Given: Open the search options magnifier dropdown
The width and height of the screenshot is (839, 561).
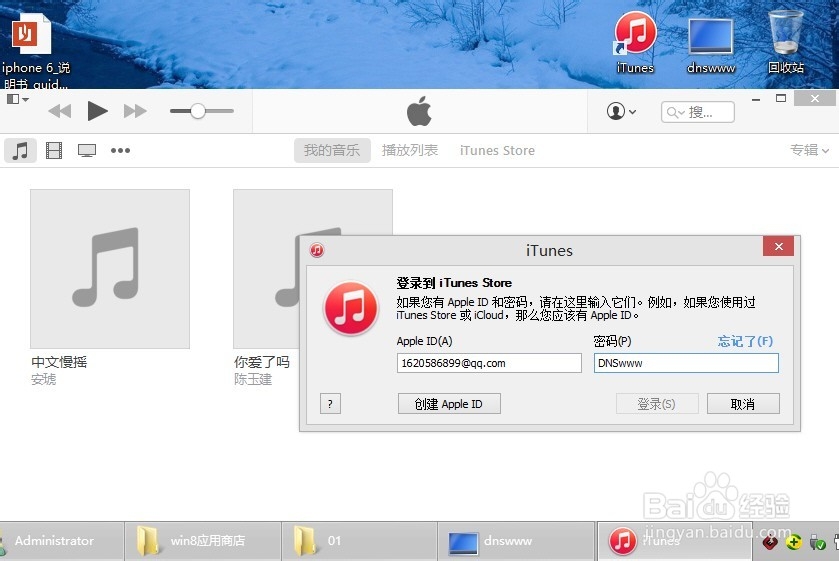Looking at the screenshot, I should [x=675, y=112].
